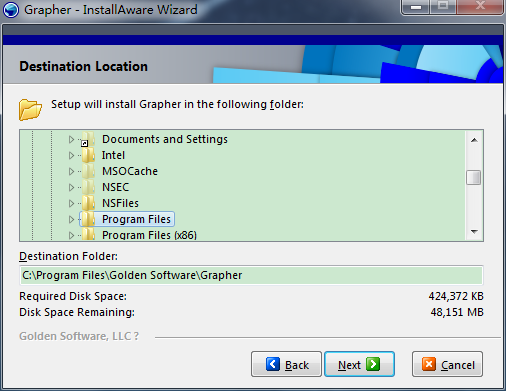Viewport: 506px width, 391px height.
Task: Click the Documents and Settings shortcut folder icon
Action: point(88,139)
